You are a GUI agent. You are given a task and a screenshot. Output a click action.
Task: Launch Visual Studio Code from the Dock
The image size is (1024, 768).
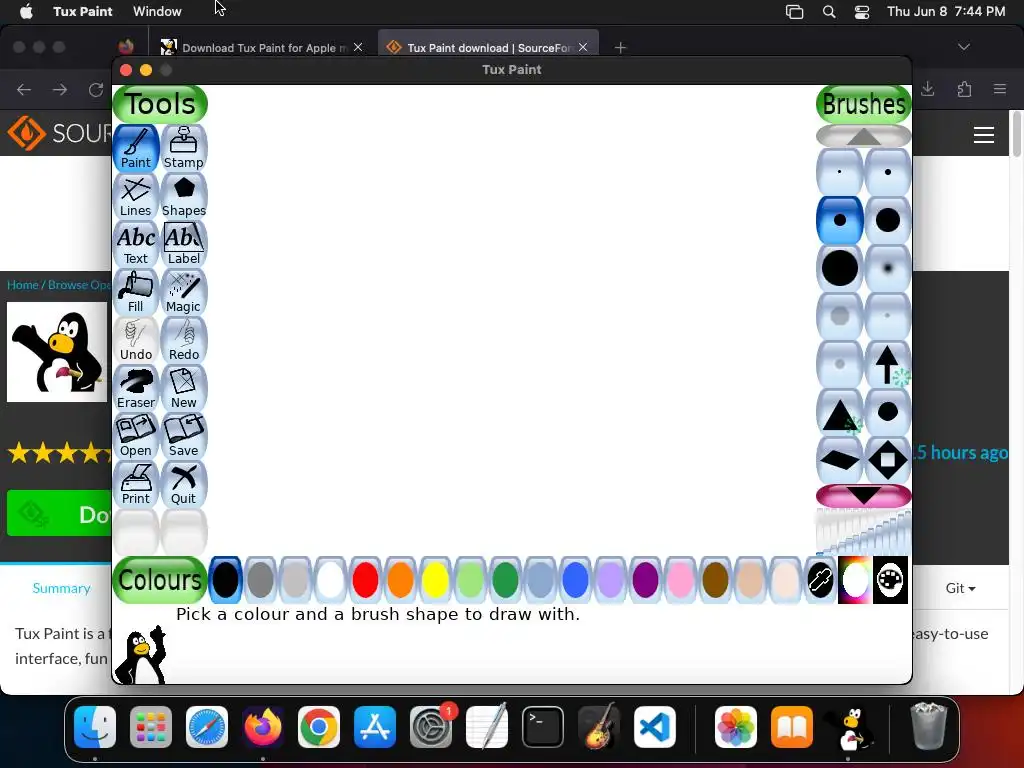pyautogui.click(x=654, y=727)
